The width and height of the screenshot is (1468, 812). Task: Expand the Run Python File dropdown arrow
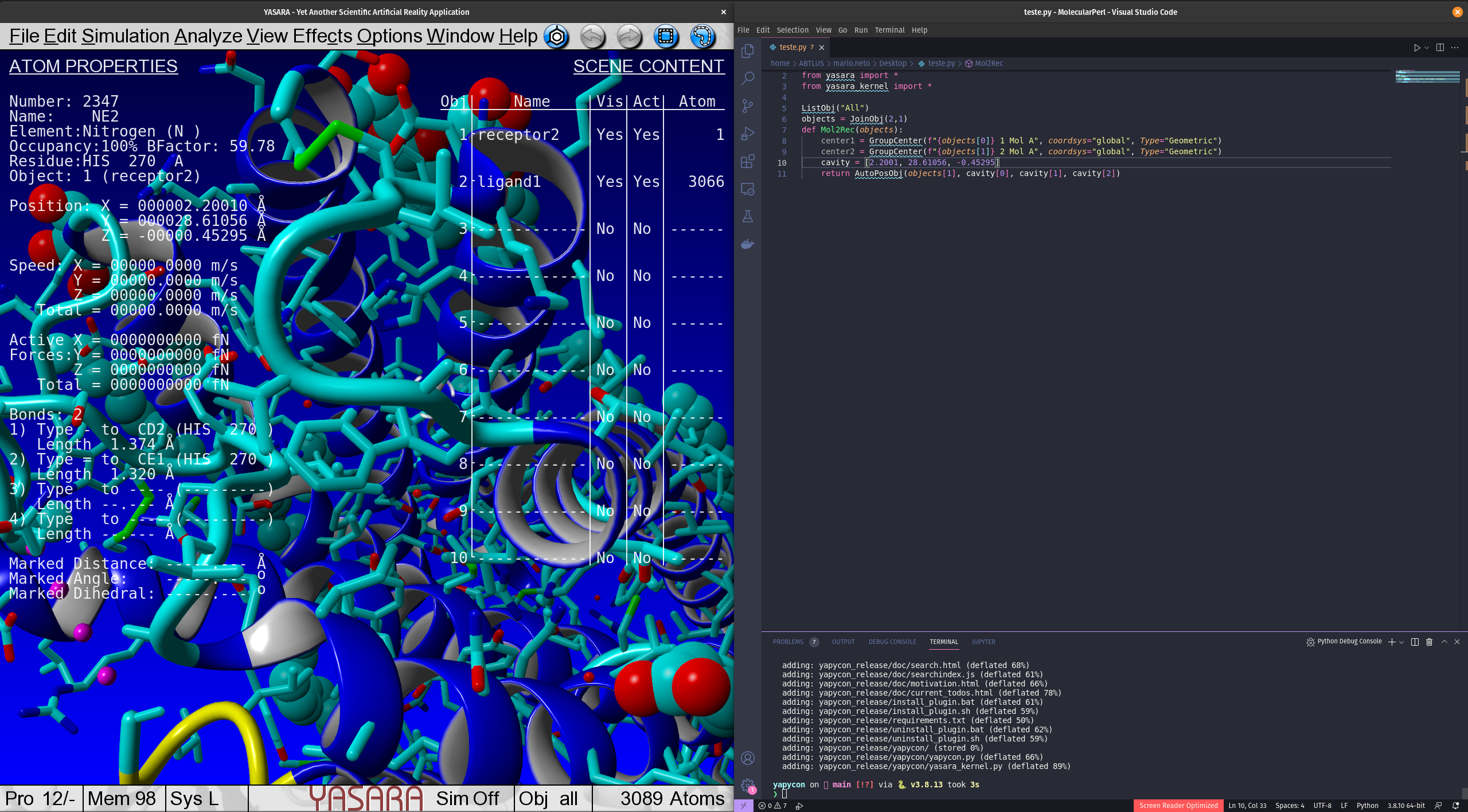click(x=1427, y=48)
